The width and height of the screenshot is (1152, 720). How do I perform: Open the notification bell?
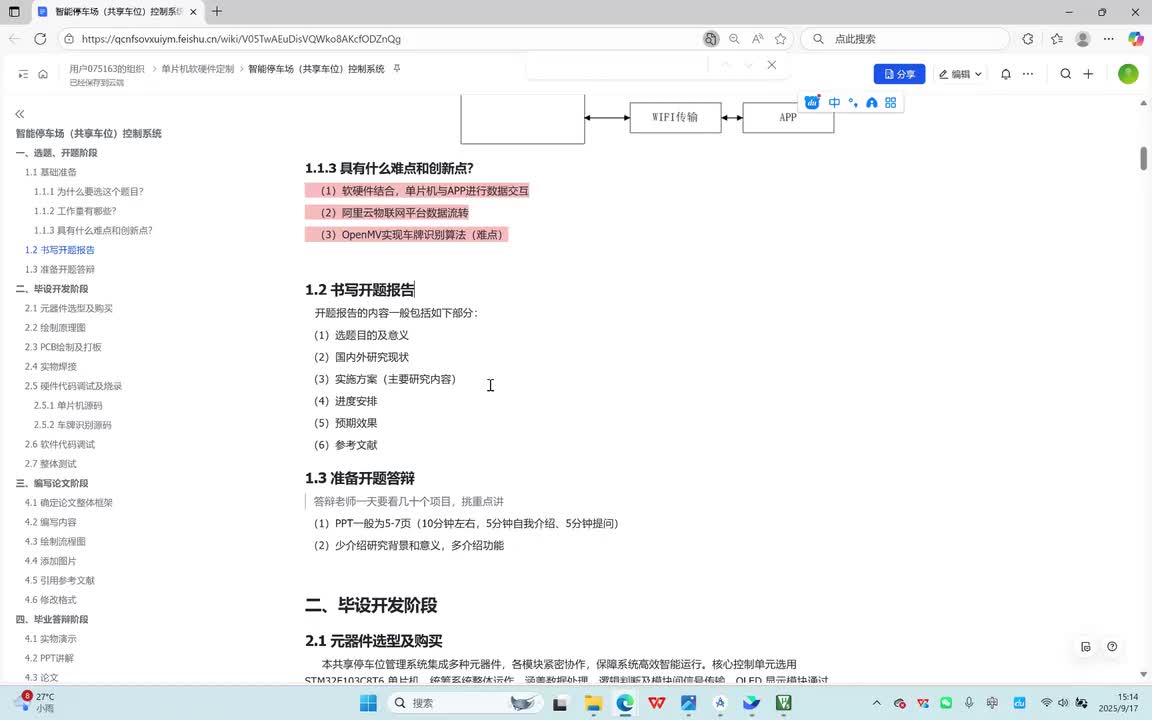[1006, 74]
